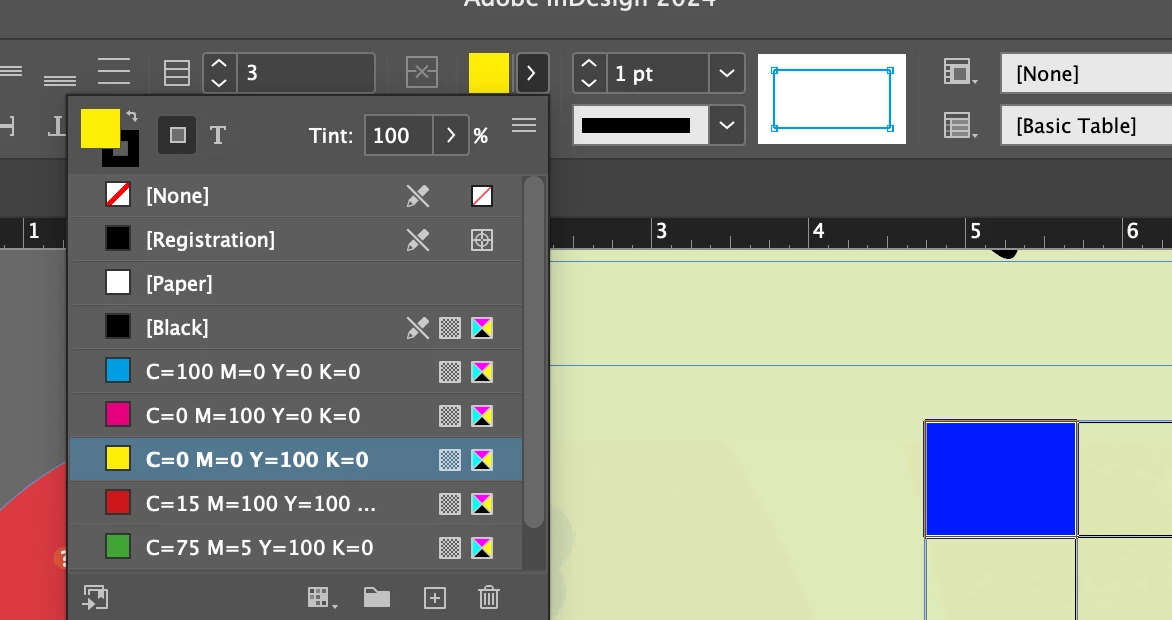Click the non-editable pencil icon on [None] row

coord(418,196)
